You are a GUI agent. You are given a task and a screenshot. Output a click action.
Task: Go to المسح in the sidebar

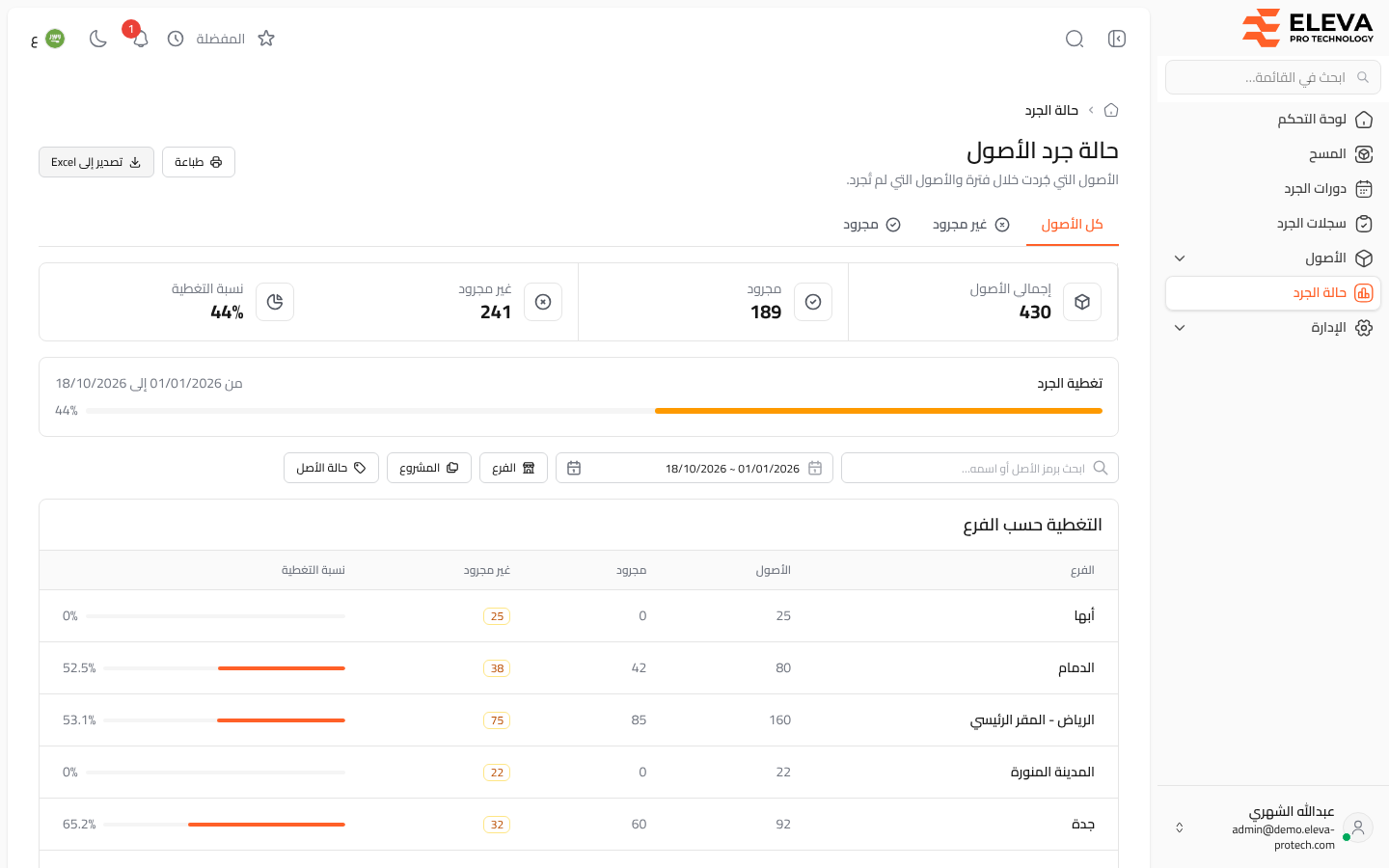click(x=1273, y=154)
